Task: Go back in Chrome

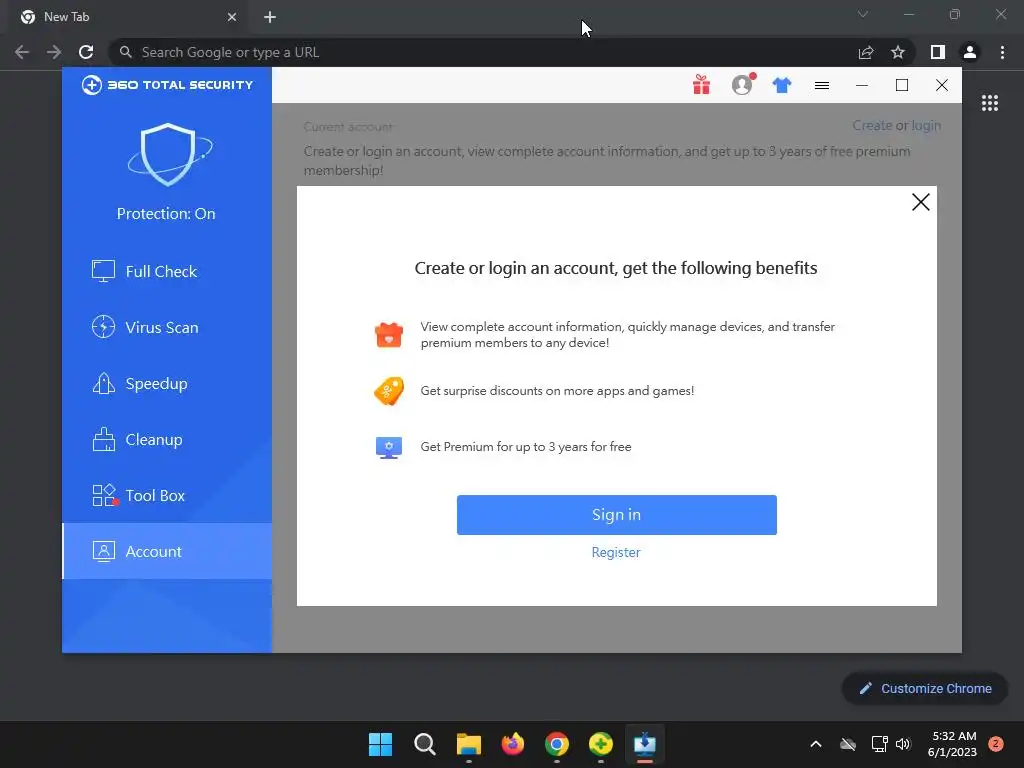Action: tap(22, 52)
